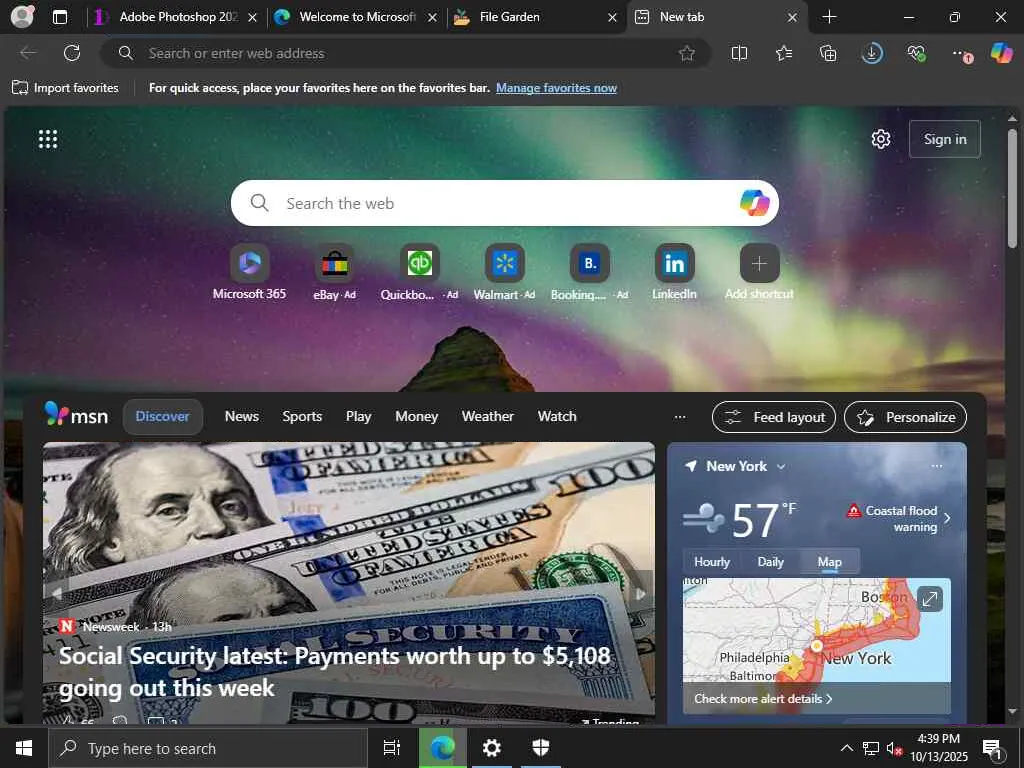
Task: Open Settings and more ellipsis menu
Action: pos(961,54)
